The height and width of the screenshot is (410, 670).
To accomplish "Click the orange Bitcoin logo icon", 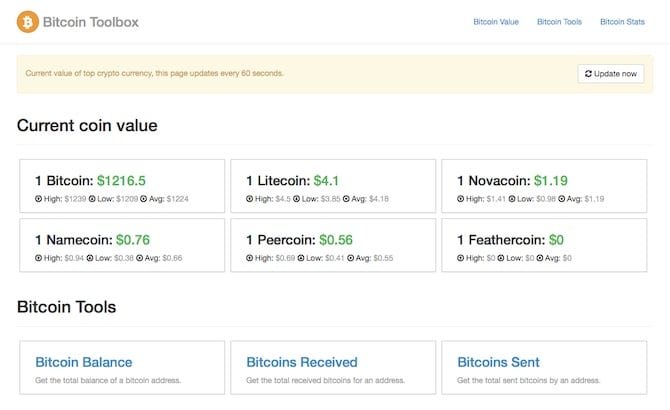I will pyautogui.click(x=28, y=22).
